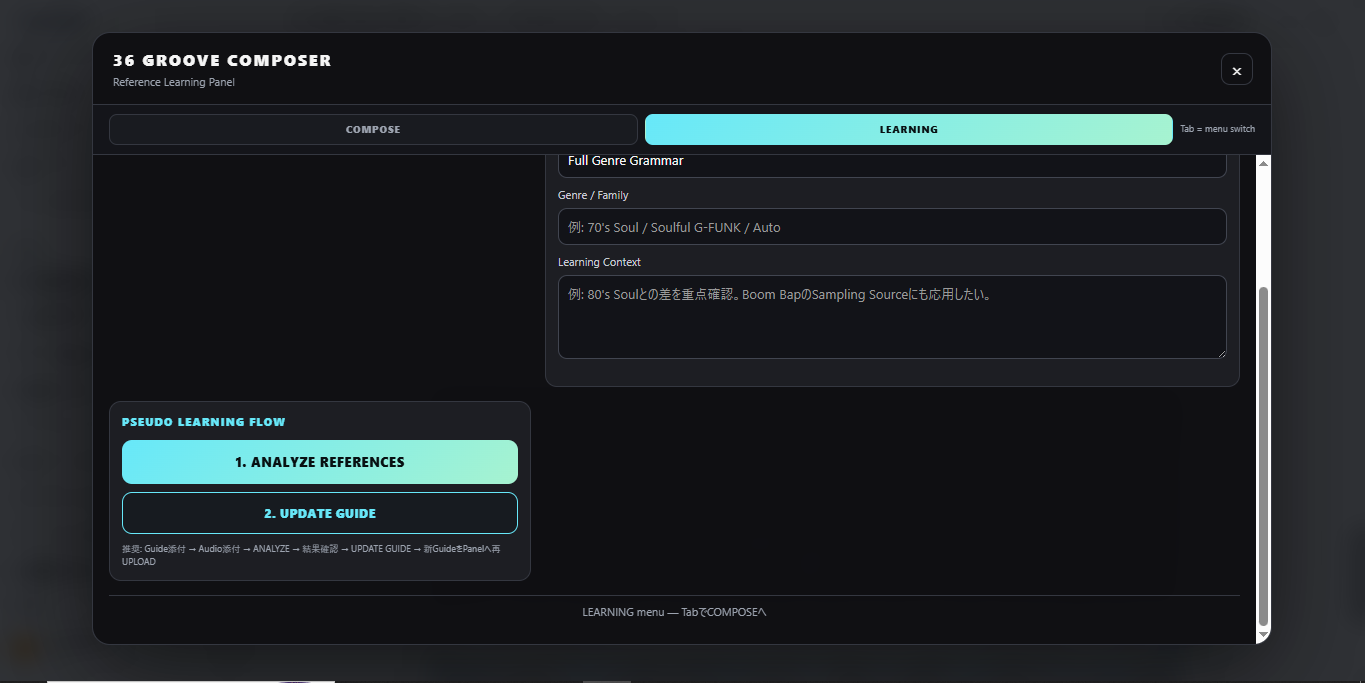Click the panel's vertical scrollbar thumb

coord(1263,456)
